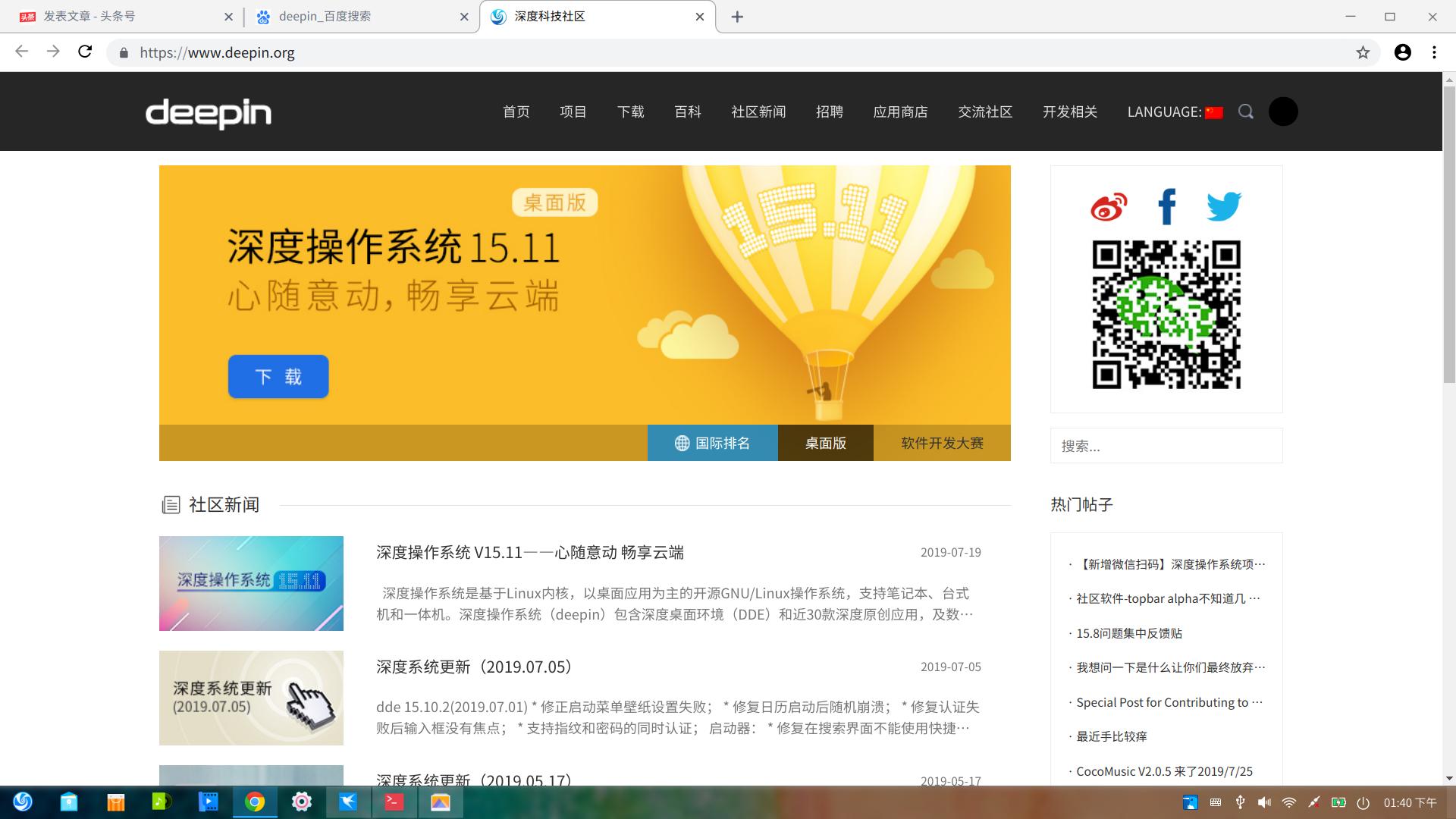Open 招聘 nav menu item
Screen dimensions: 1456x819
tap(830, 111)
